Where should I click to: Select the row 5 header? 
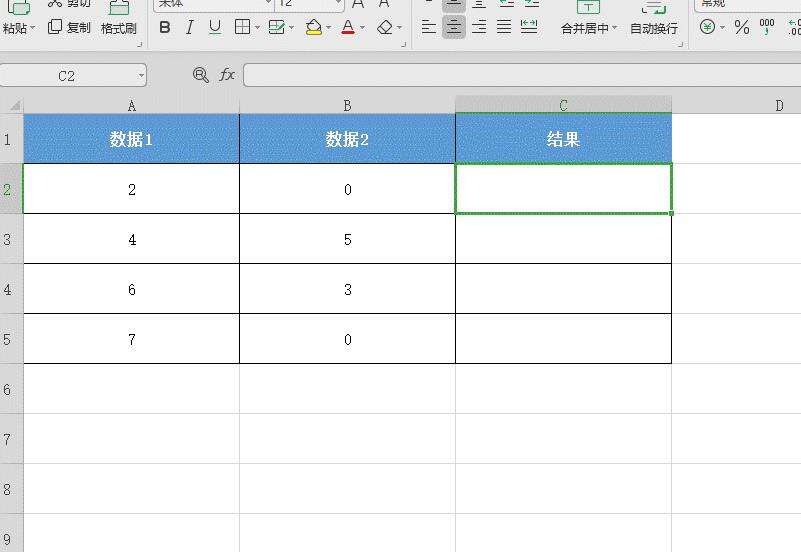point(12,339)
